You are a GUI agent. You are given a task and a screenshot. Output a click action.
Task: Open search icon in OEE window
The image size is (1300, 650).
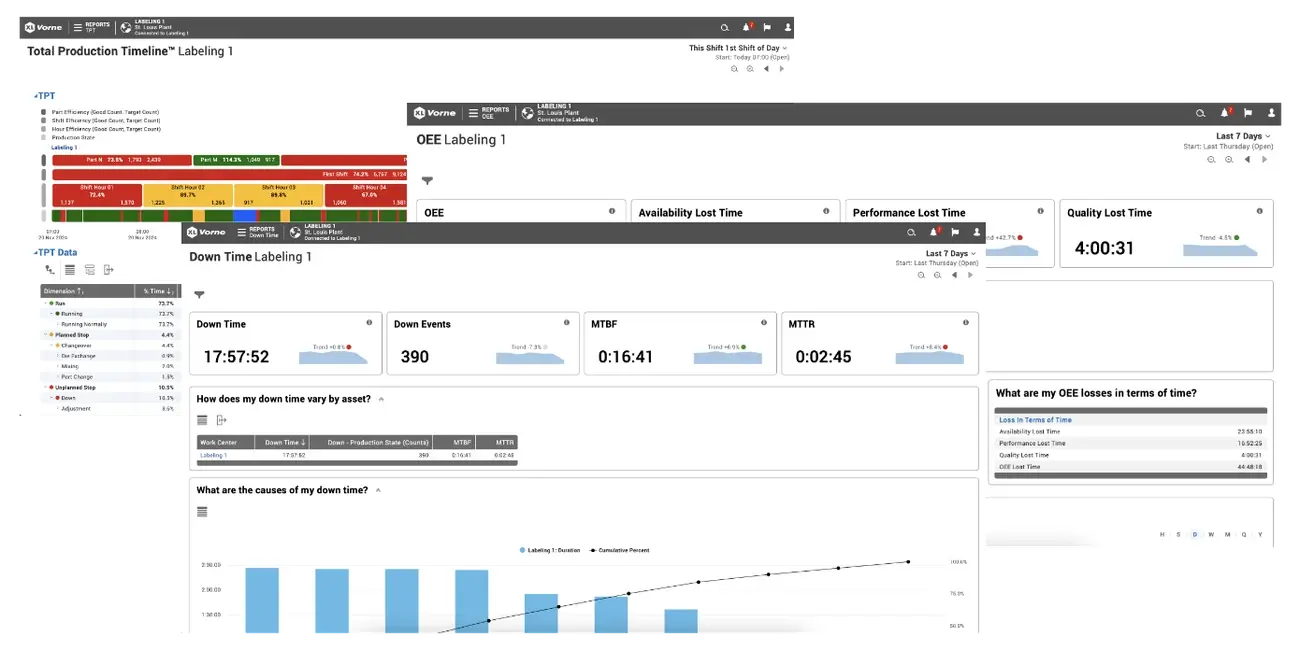pyautogui.click(x=1200, y=113)
